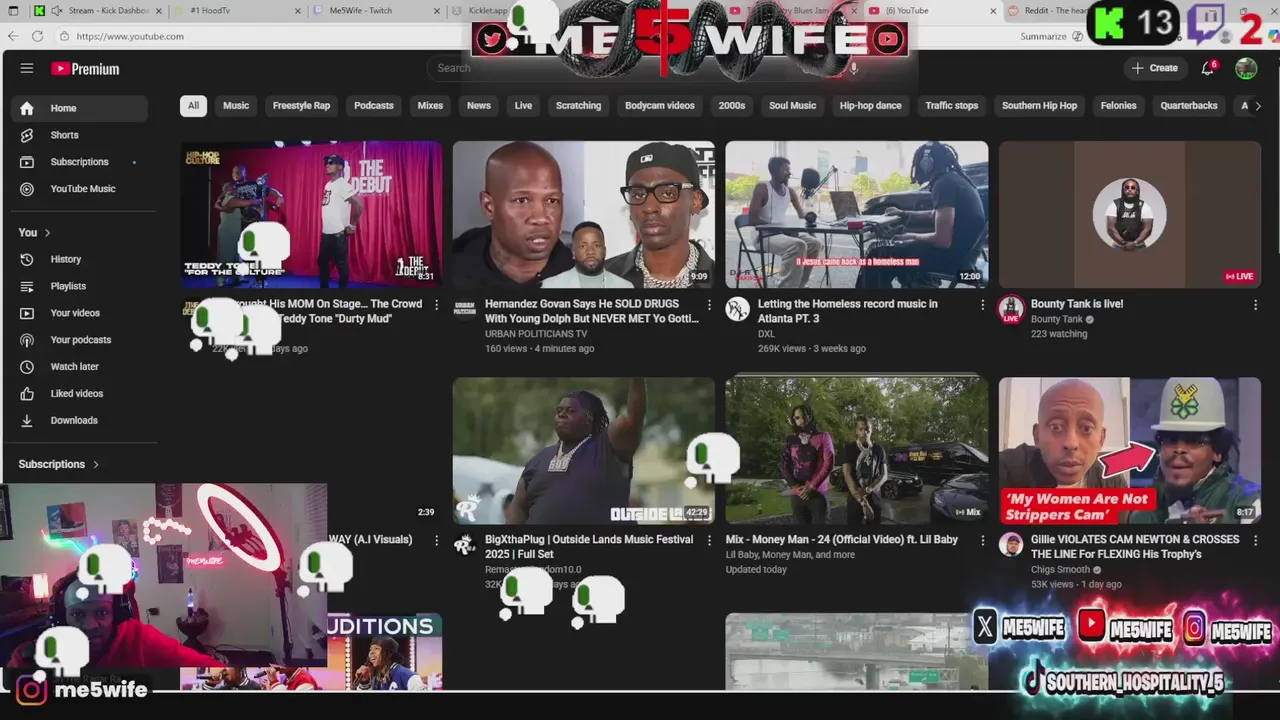Open options menu for A.I Visuals video
The image size is (1280, 720).
click(x=436, y=540)
